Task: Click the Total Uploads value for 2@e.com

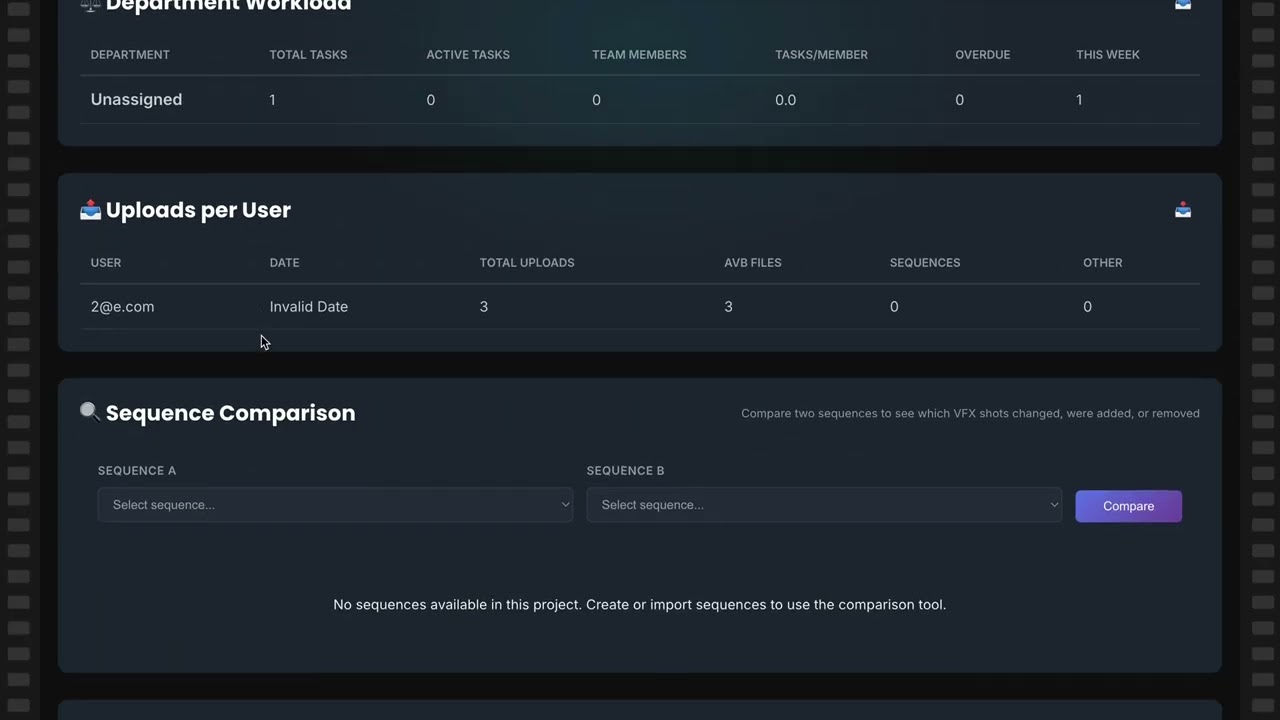Action: coord(484,307)
